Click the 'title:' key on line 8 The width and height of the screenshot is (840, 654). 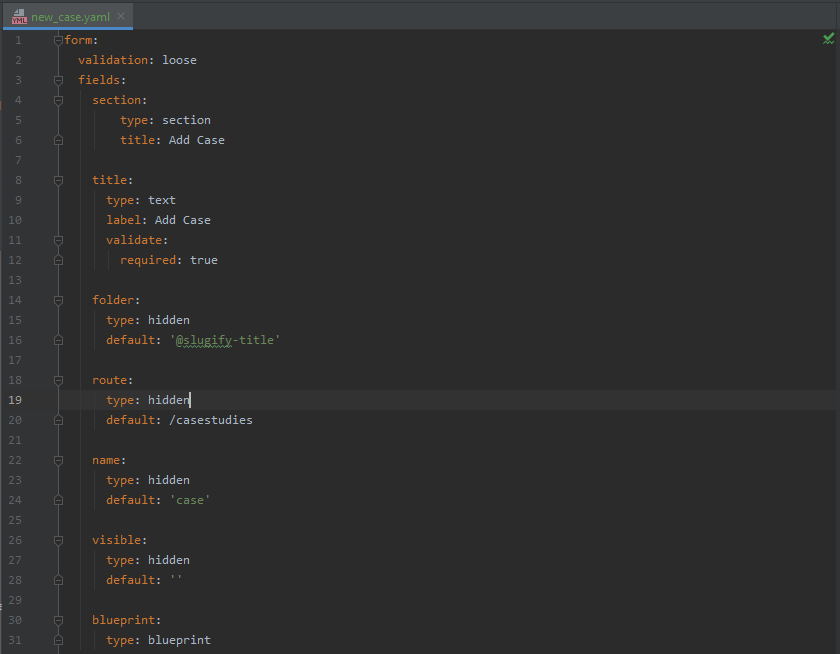tap(112, 180)
